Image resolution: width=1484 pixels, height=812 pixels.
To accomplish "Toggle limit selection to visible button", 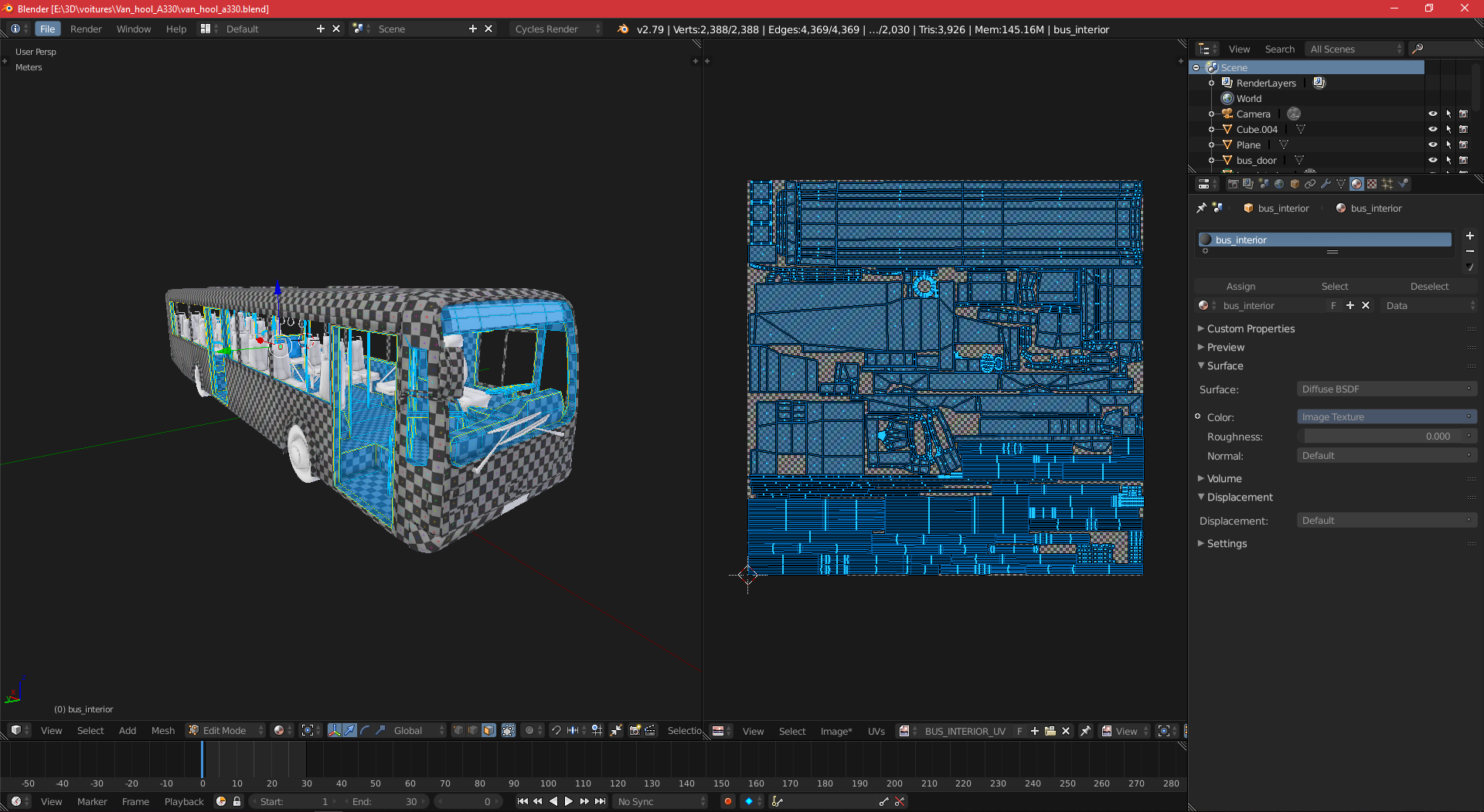I will click(509, 731).
